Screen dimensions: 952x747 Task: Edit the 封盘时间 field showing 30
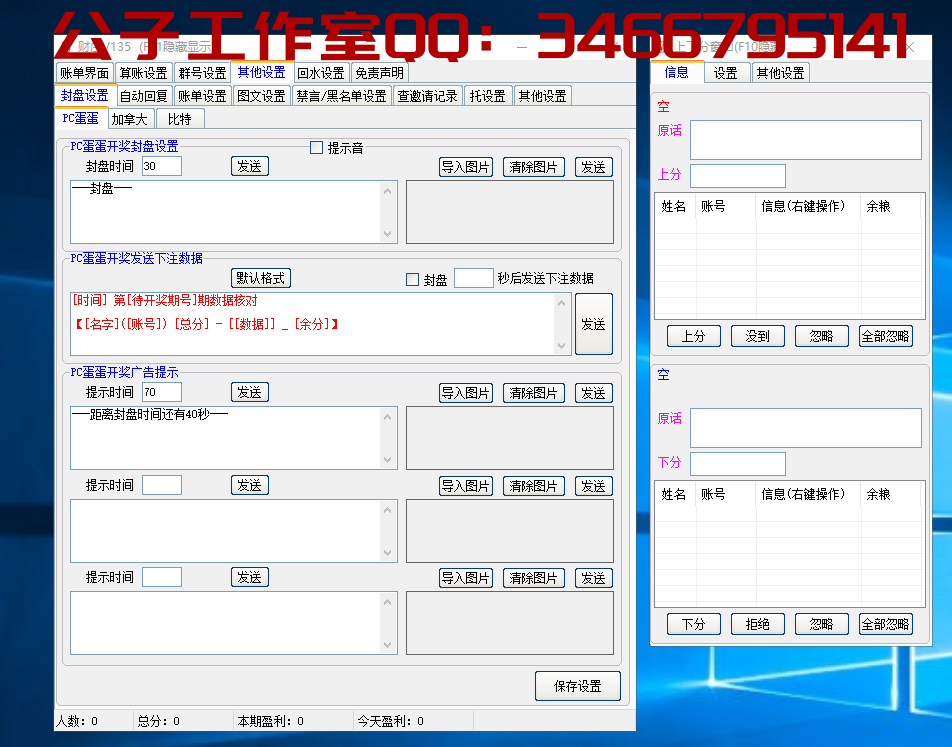pos(162,166)
